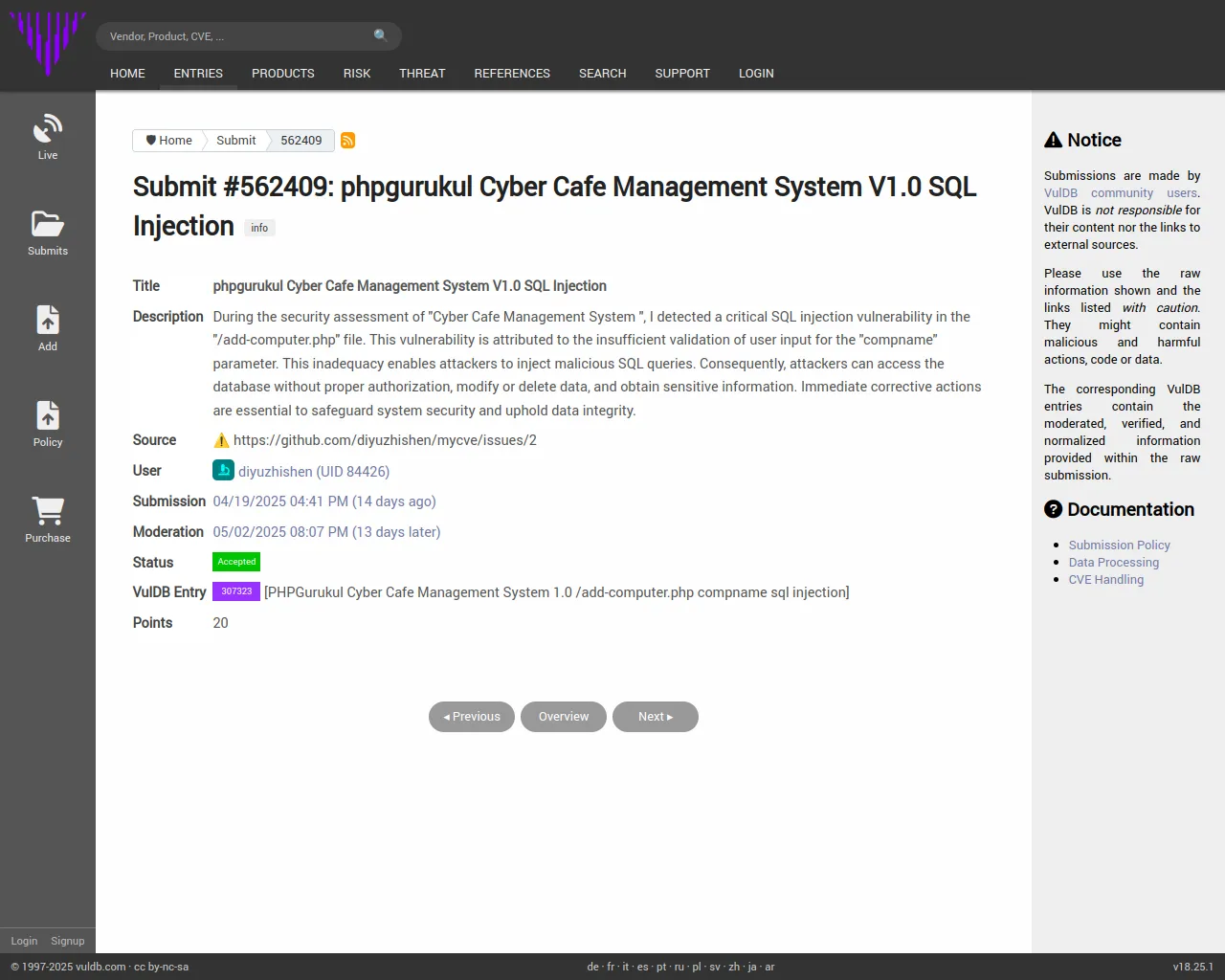Go to Previous submission
The image size is (1225, 980).
point(472,717)
